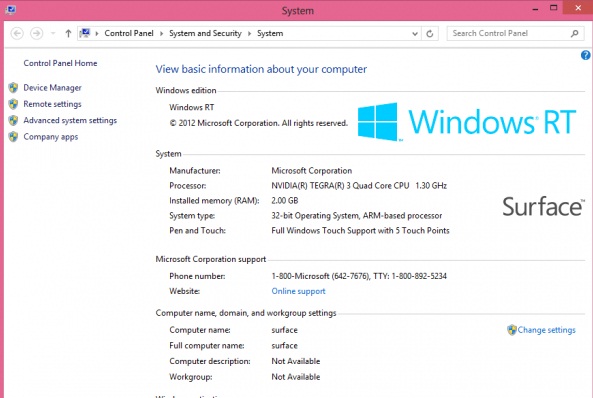
Task: Click the Workgroup 'Not Available' value
Action: pos(296,377)
